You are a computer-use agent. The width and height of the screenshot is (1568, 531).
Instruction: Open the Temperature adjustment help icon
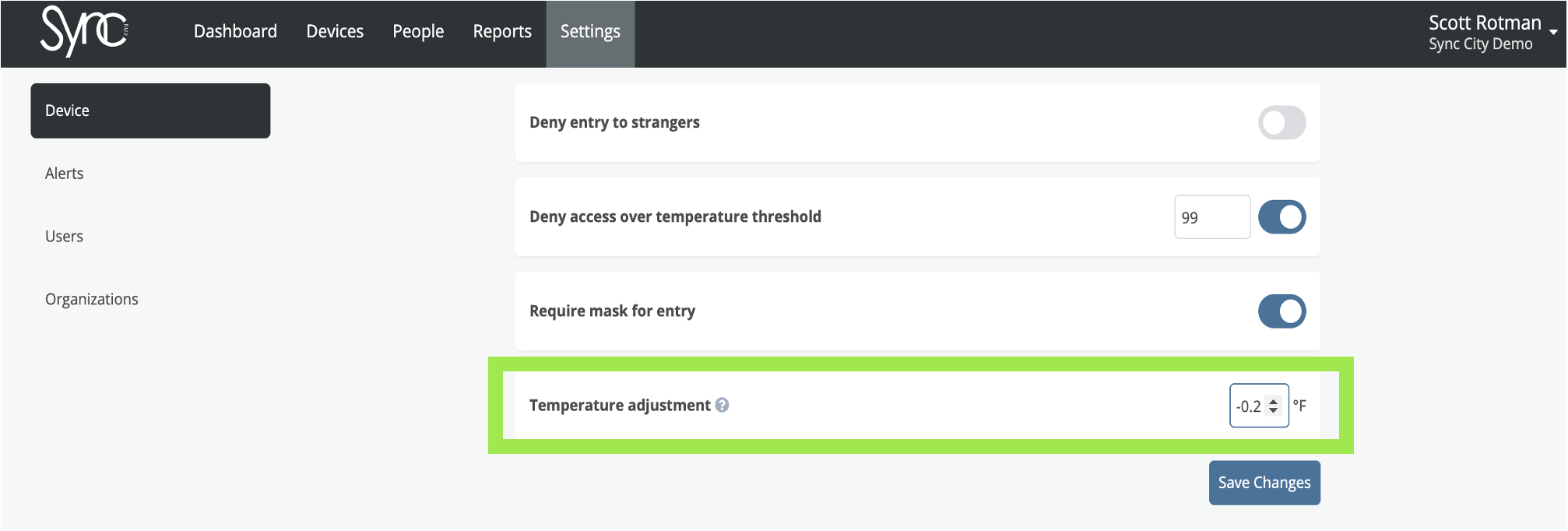click(x=722, y=405)
